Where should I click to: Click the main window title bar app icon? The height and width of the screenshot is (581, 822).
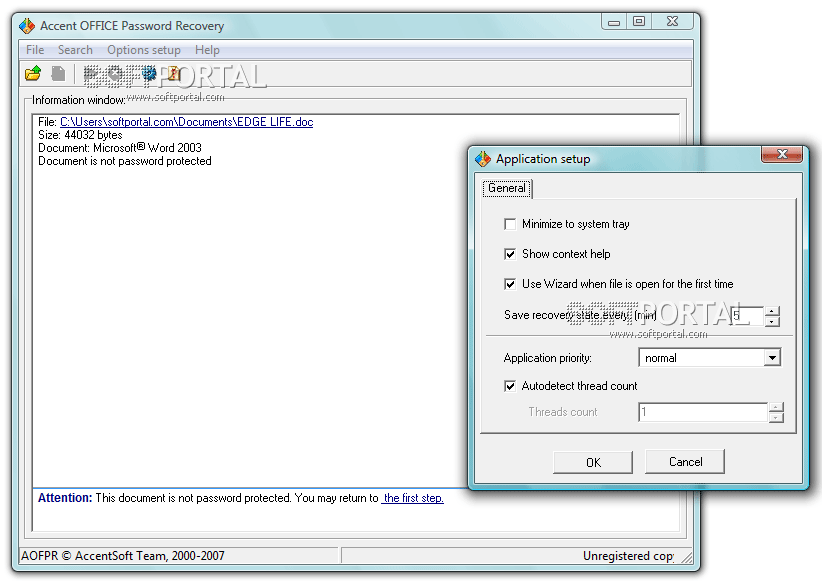27,26
